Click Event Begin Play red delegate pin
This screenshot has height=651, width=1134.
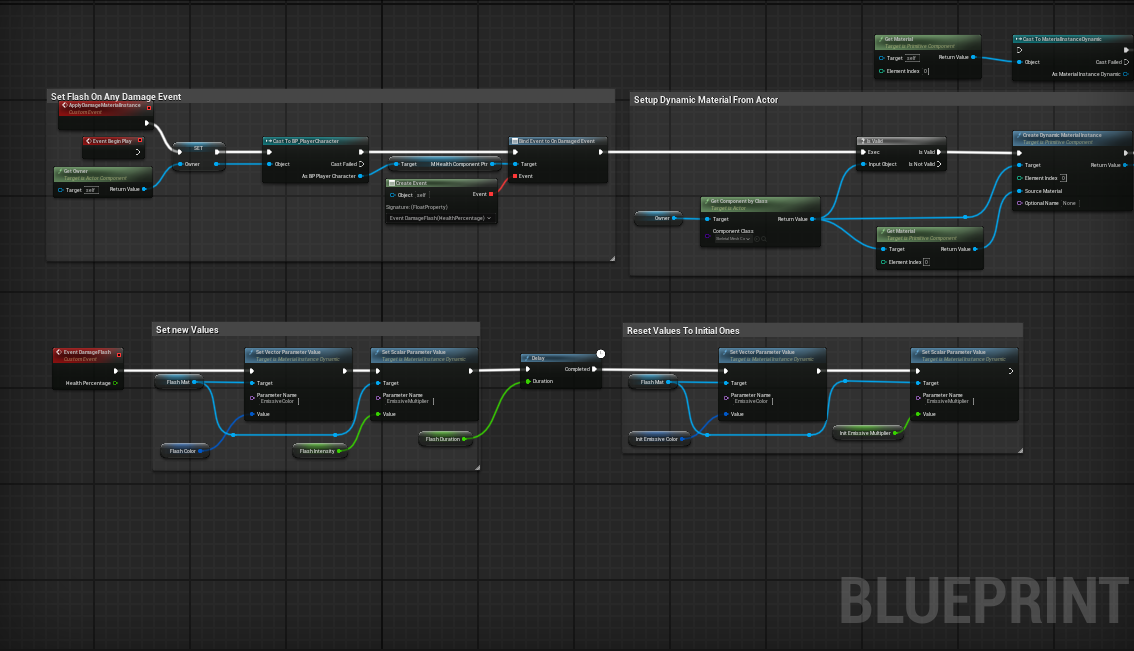pos(140,140)
